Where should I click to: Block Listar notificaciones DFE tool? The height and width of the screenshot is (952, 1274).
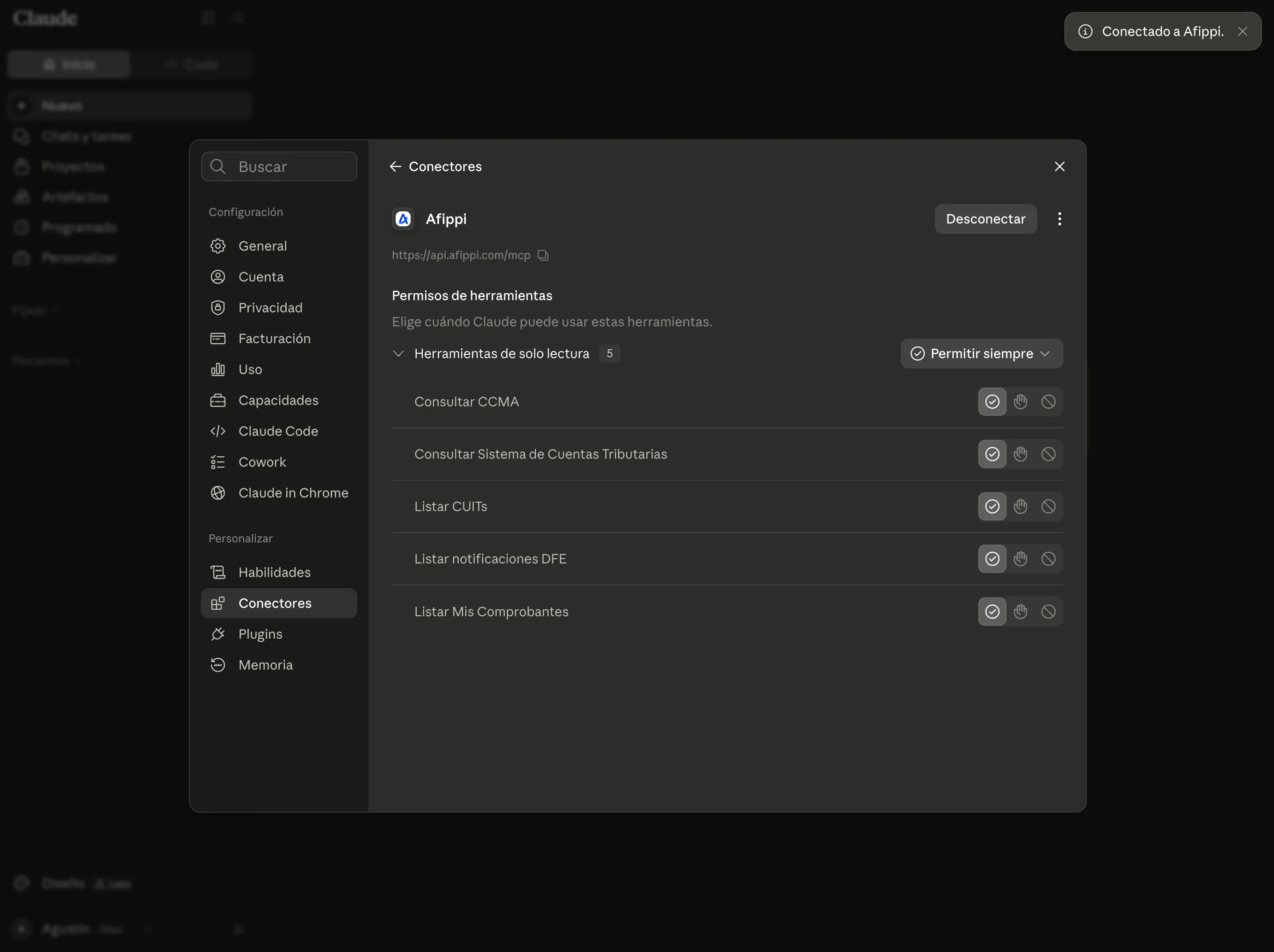coord(1048,559)
